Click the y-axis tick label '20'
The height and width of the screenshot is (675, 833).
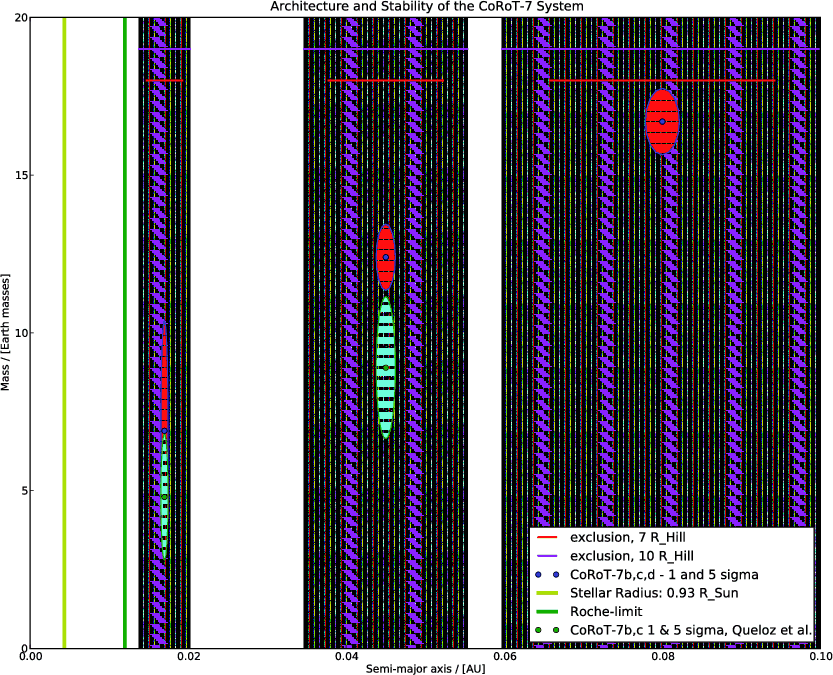(x=21, y=18)
